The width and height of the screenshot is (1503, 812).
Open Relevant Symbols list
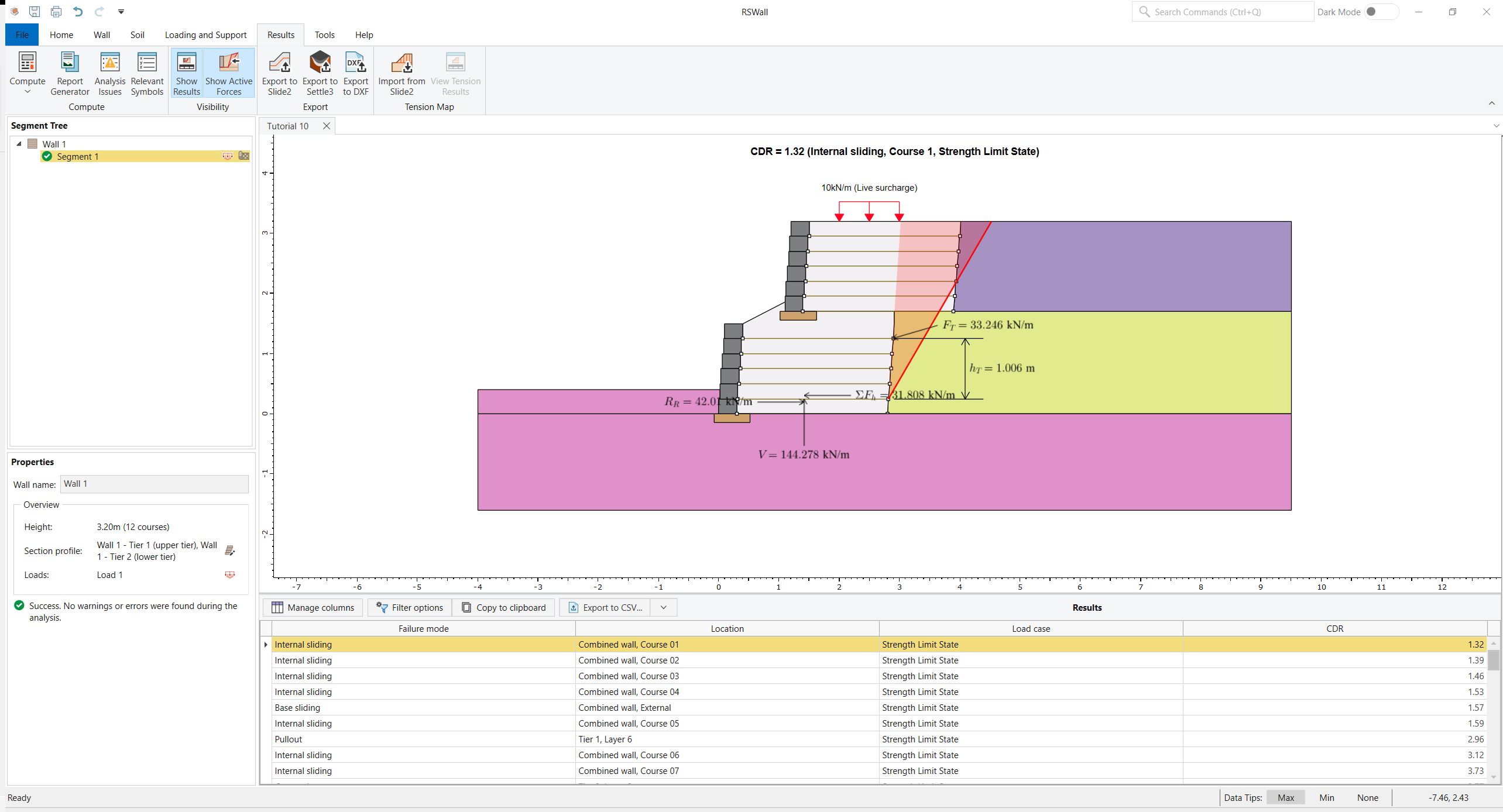coord(147,74)
